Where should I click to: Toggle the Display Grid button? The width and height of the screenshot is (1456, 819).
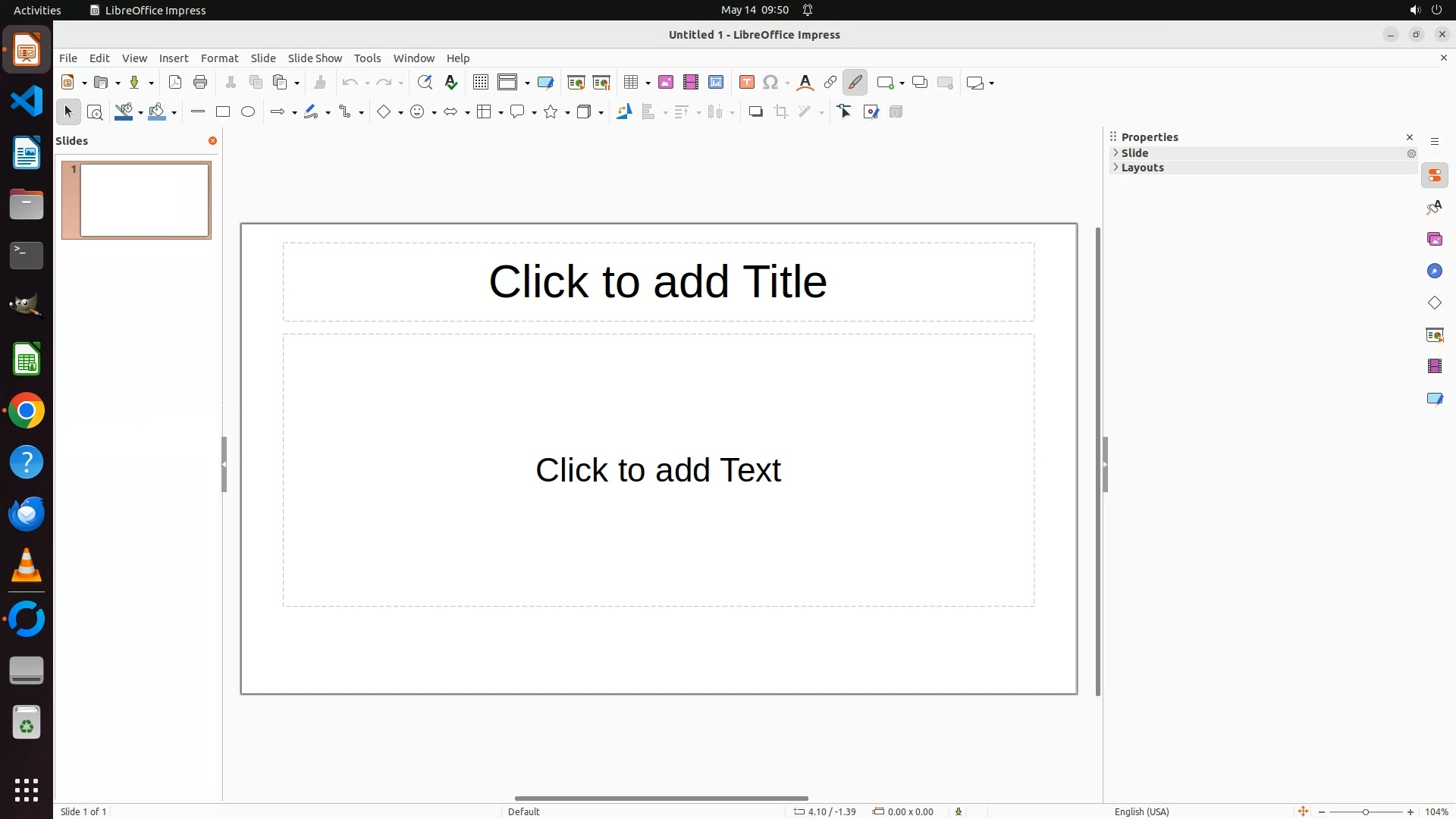481,83
